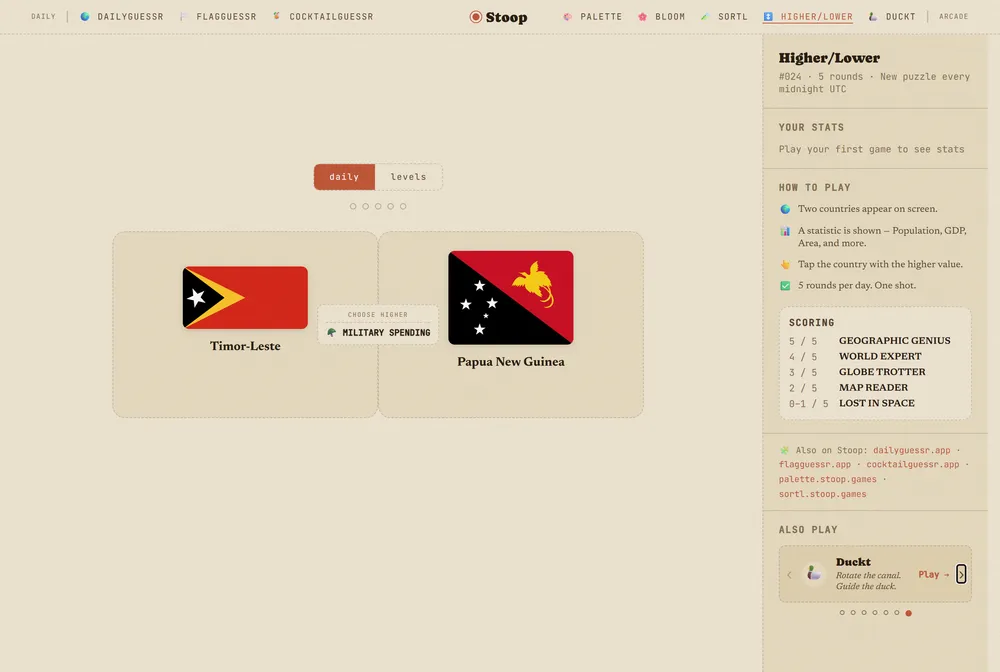
Task: Select second Also Play carousel dot
Action: 853,613
